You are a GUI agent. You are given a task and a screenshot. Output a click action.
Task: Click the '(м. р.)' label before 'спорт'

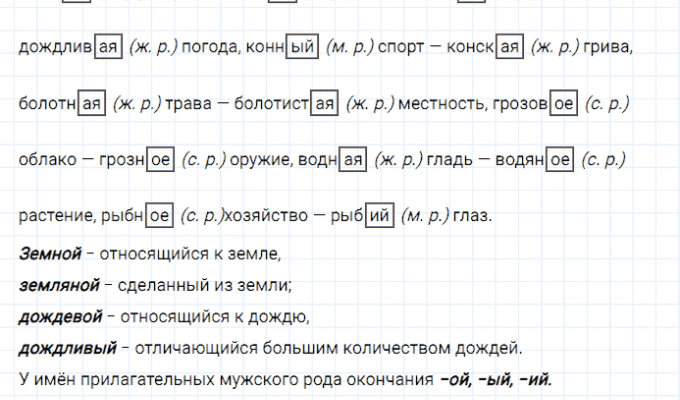pos(350,47)
